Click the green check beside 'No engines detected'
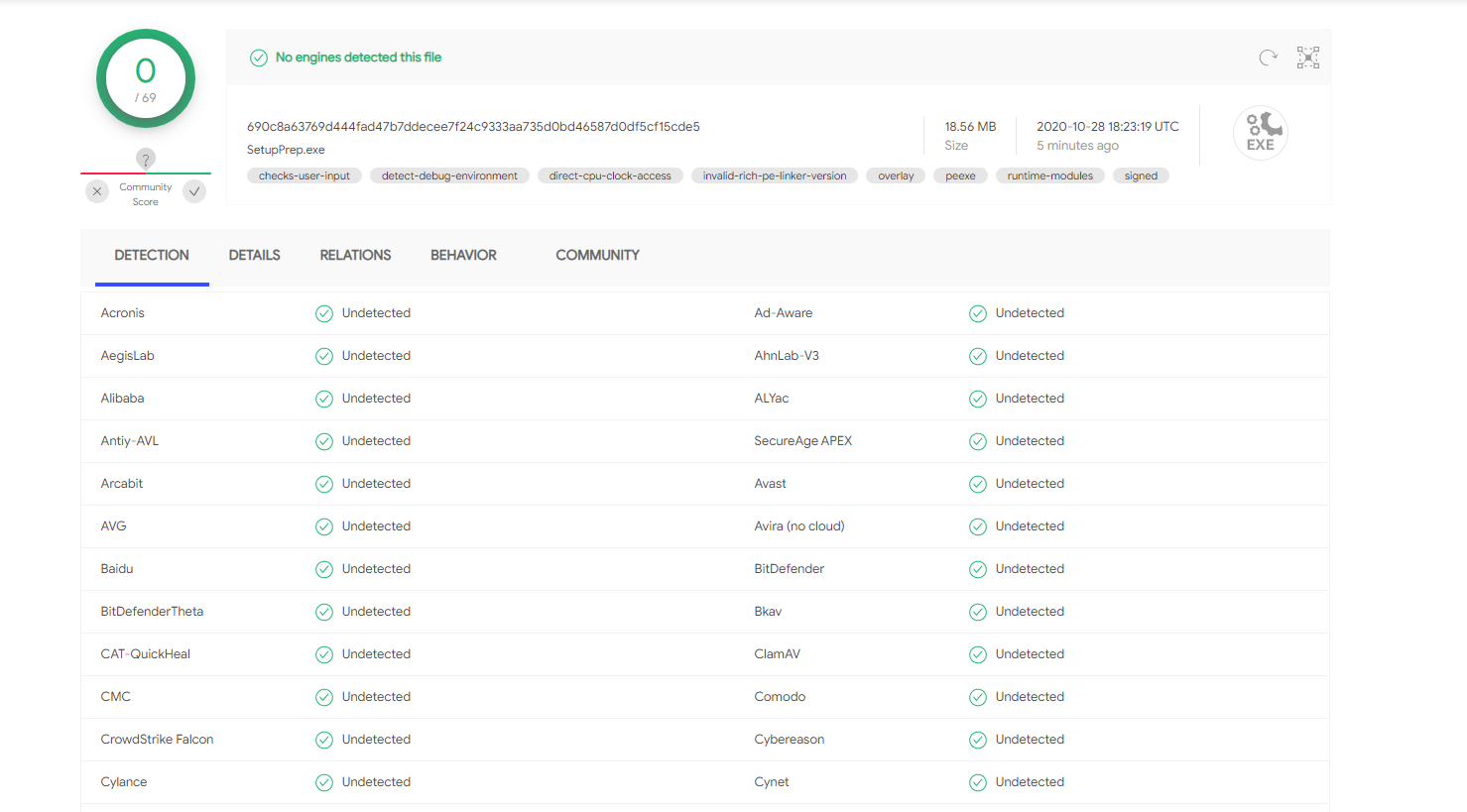Viewport: 1467px width, 812px height. point(259,58)
